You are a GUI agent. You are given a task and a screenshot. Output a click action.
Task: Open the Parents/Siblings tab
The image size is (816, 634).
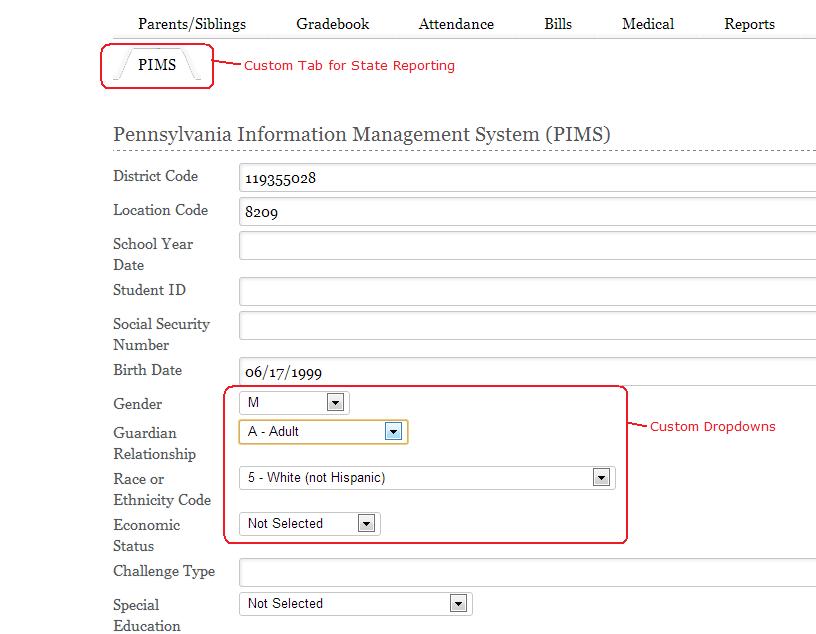coord(192,23)
